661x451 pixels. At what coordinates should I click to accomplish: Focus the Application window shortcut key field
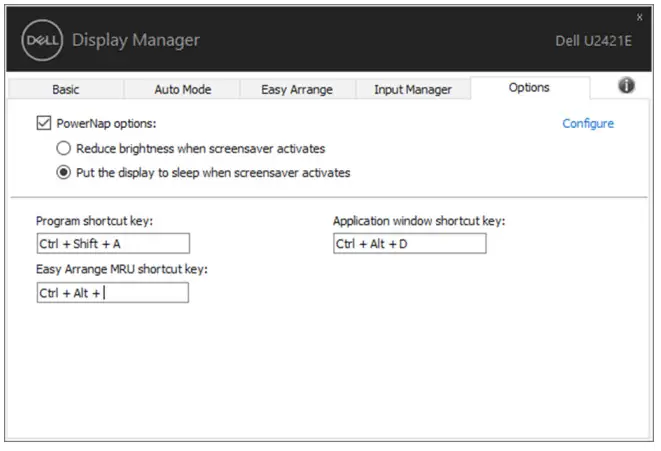410,244
